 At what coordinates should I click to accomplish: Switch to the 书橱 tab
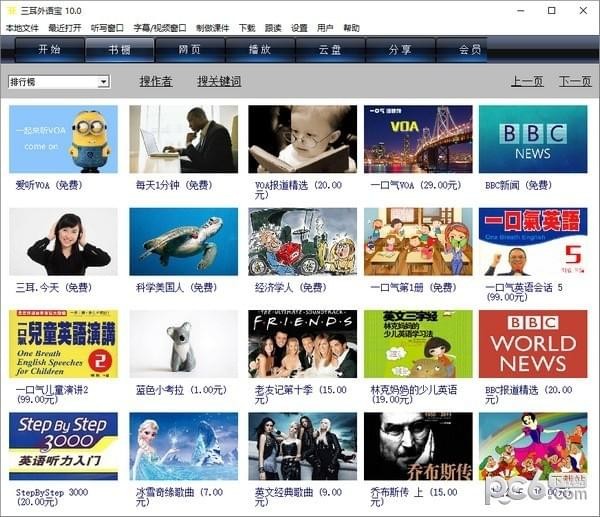coord(120,50)
